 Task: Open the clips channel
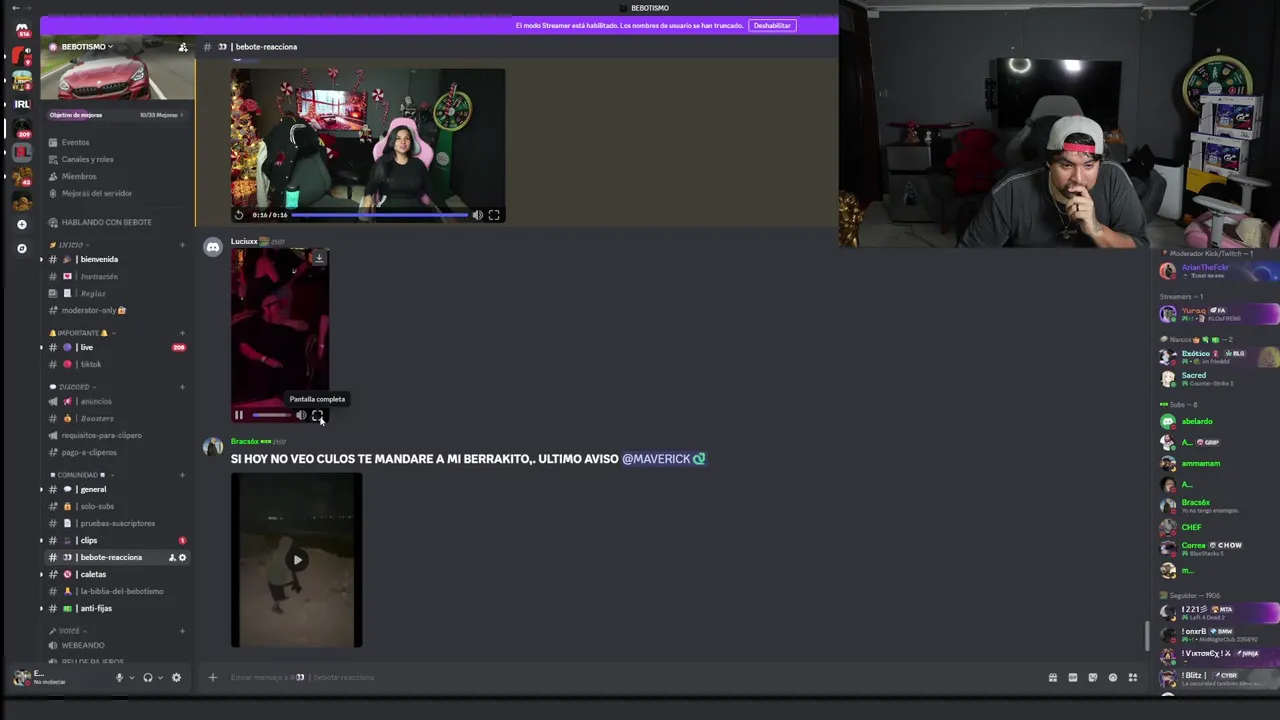[x=118, y=540]
